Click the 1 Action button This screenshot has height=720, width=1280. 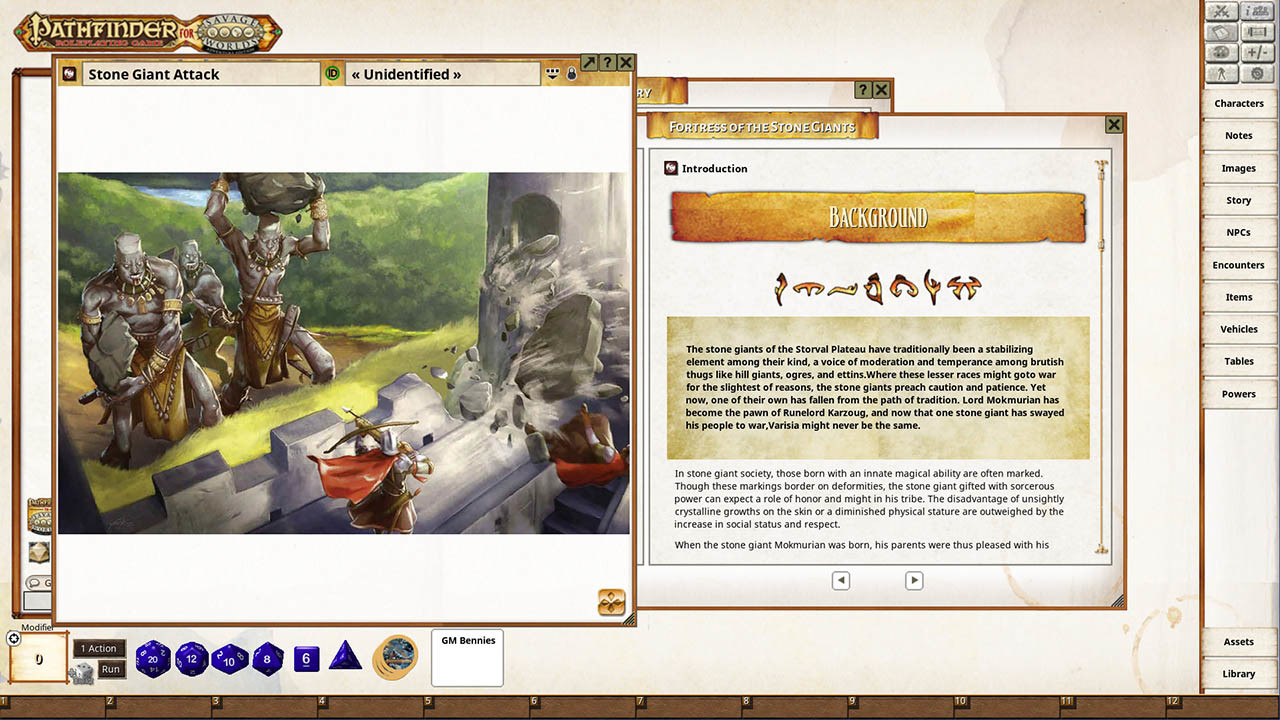[x=98, y=648]
